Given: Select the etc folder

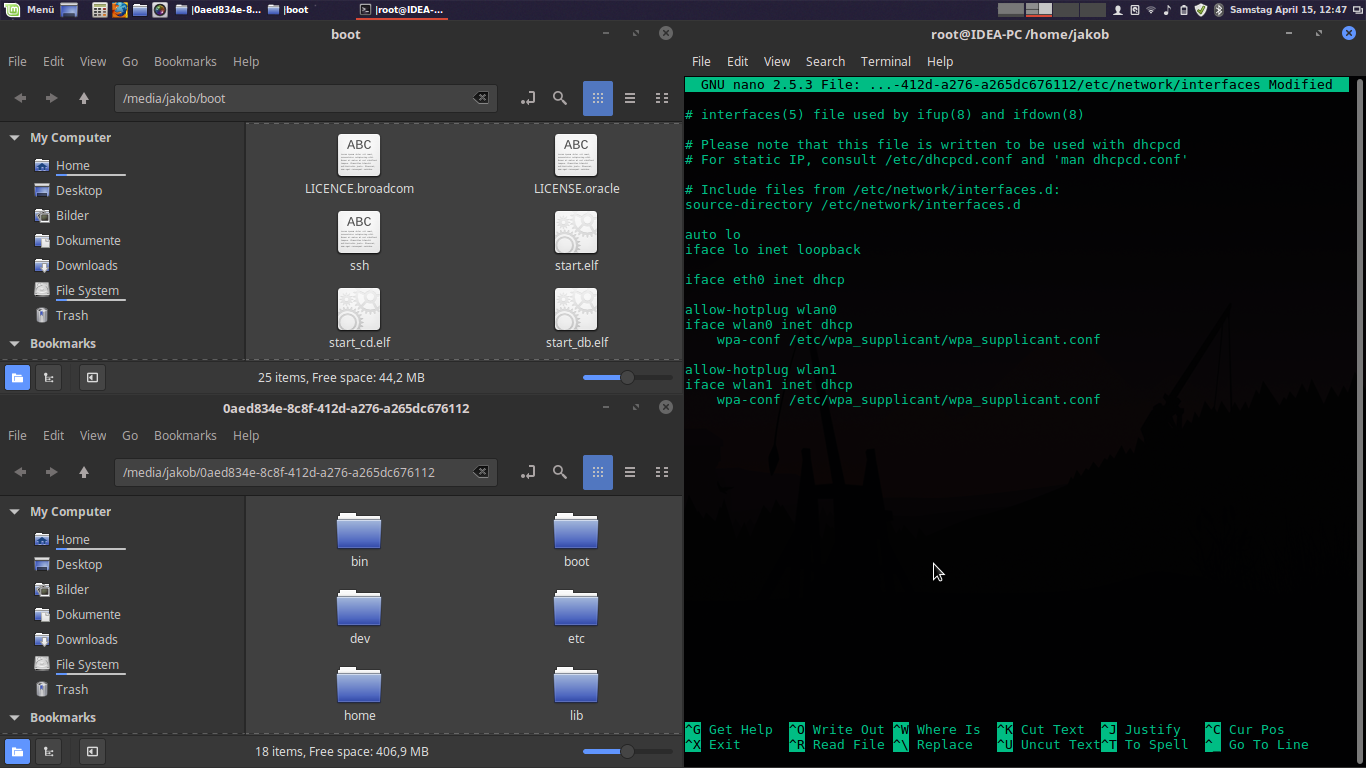Looking at the screenshot, I should 576,615.
